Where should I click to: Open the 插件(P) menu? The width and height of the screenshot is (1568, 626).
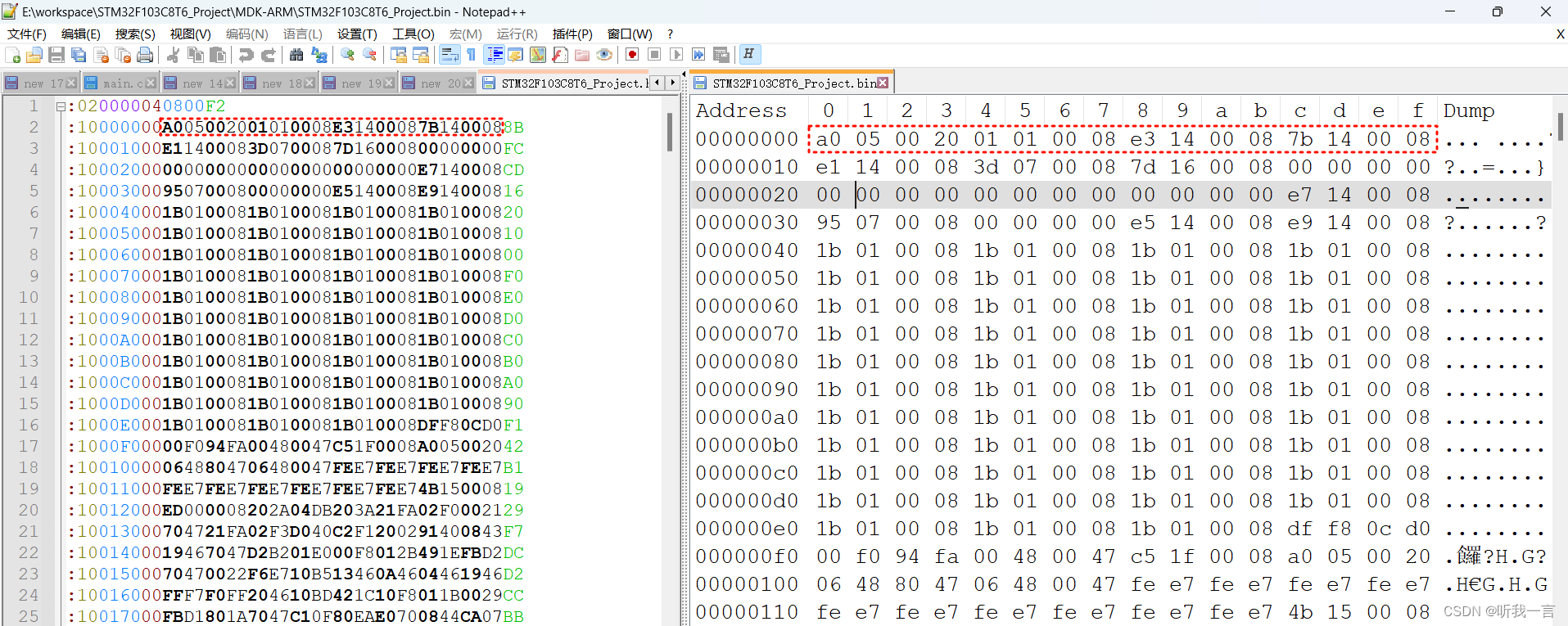[x=572, y=34]
